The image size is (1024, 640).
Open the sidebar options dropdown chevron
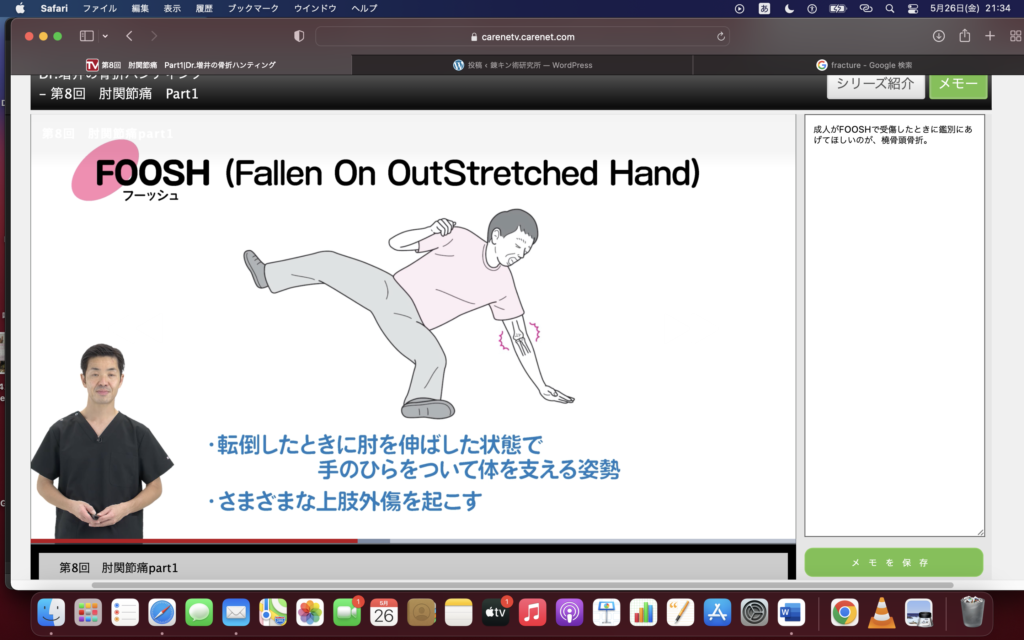(104, 36)
